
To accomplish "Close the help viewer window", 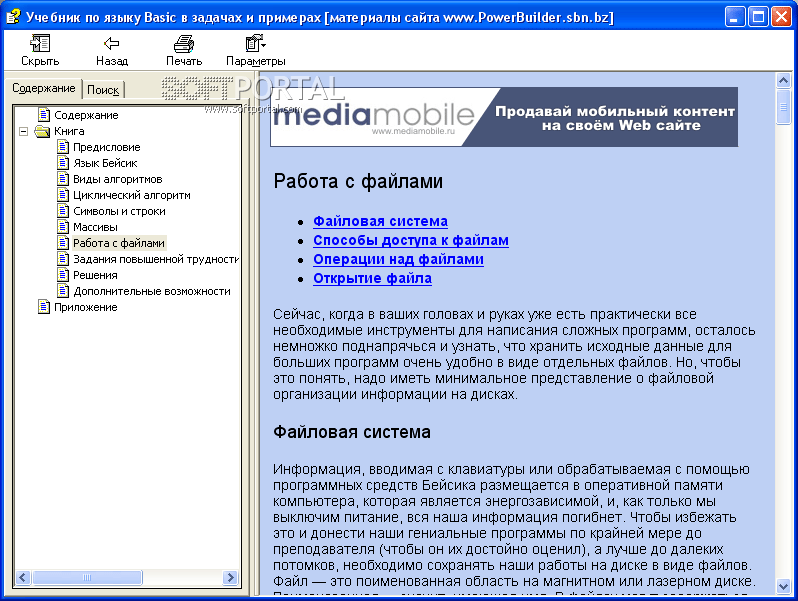I will click(x=781, y=17).
